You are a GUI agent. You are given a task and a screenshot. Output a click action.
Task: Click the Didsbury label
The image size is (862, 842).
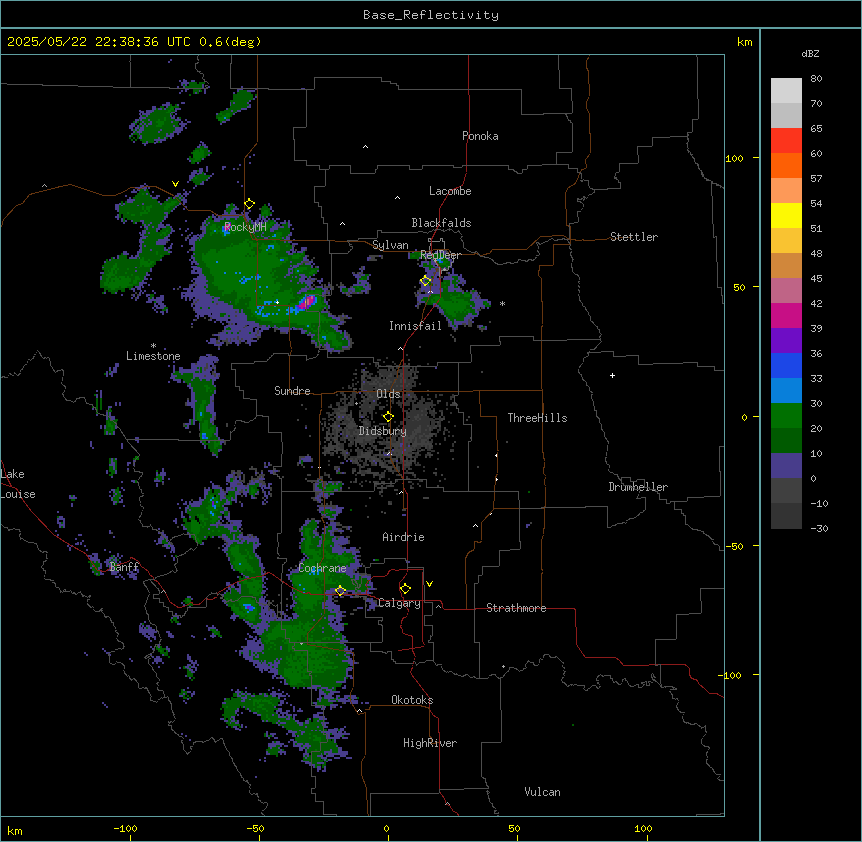click(383, 431)
